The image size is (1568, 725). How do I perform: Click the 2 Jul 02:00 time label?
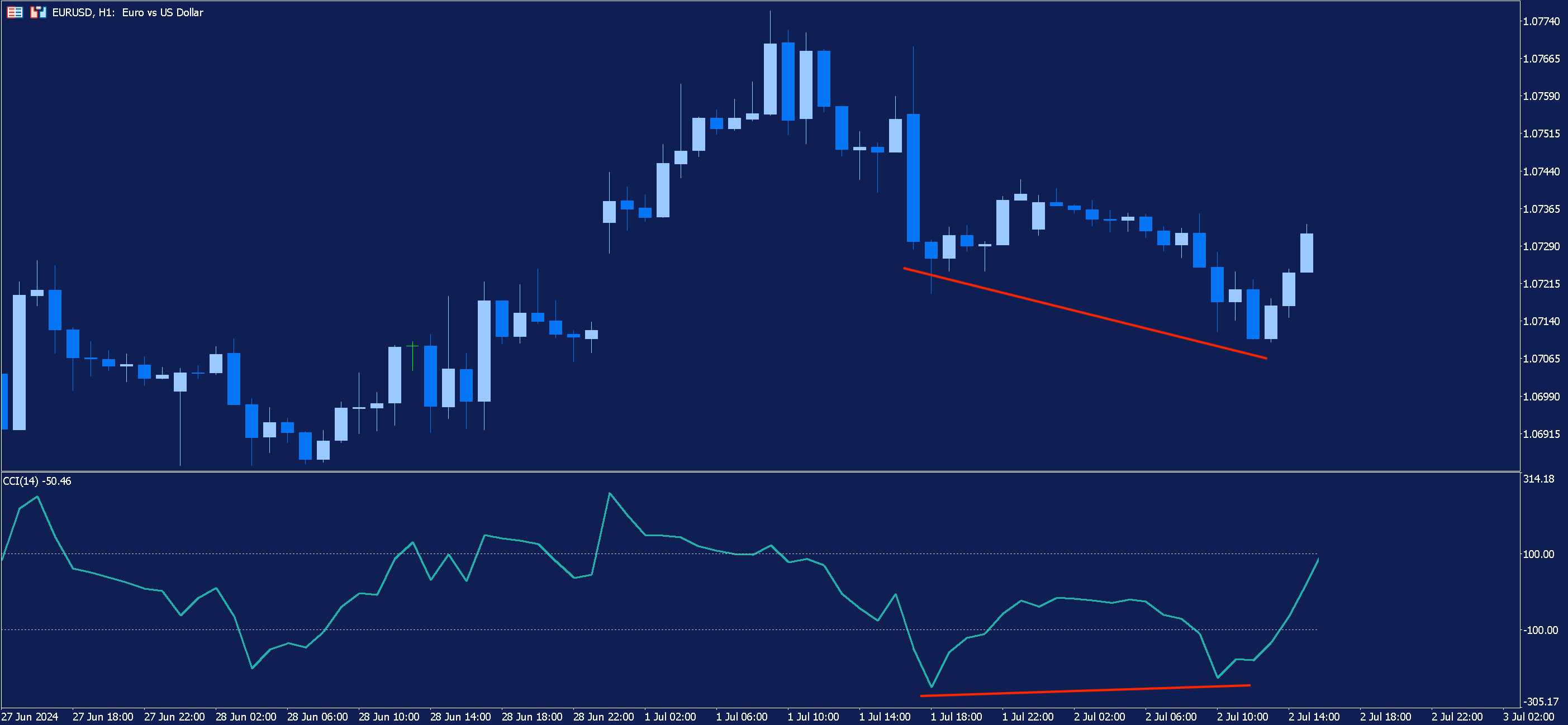click(1099, 717)
